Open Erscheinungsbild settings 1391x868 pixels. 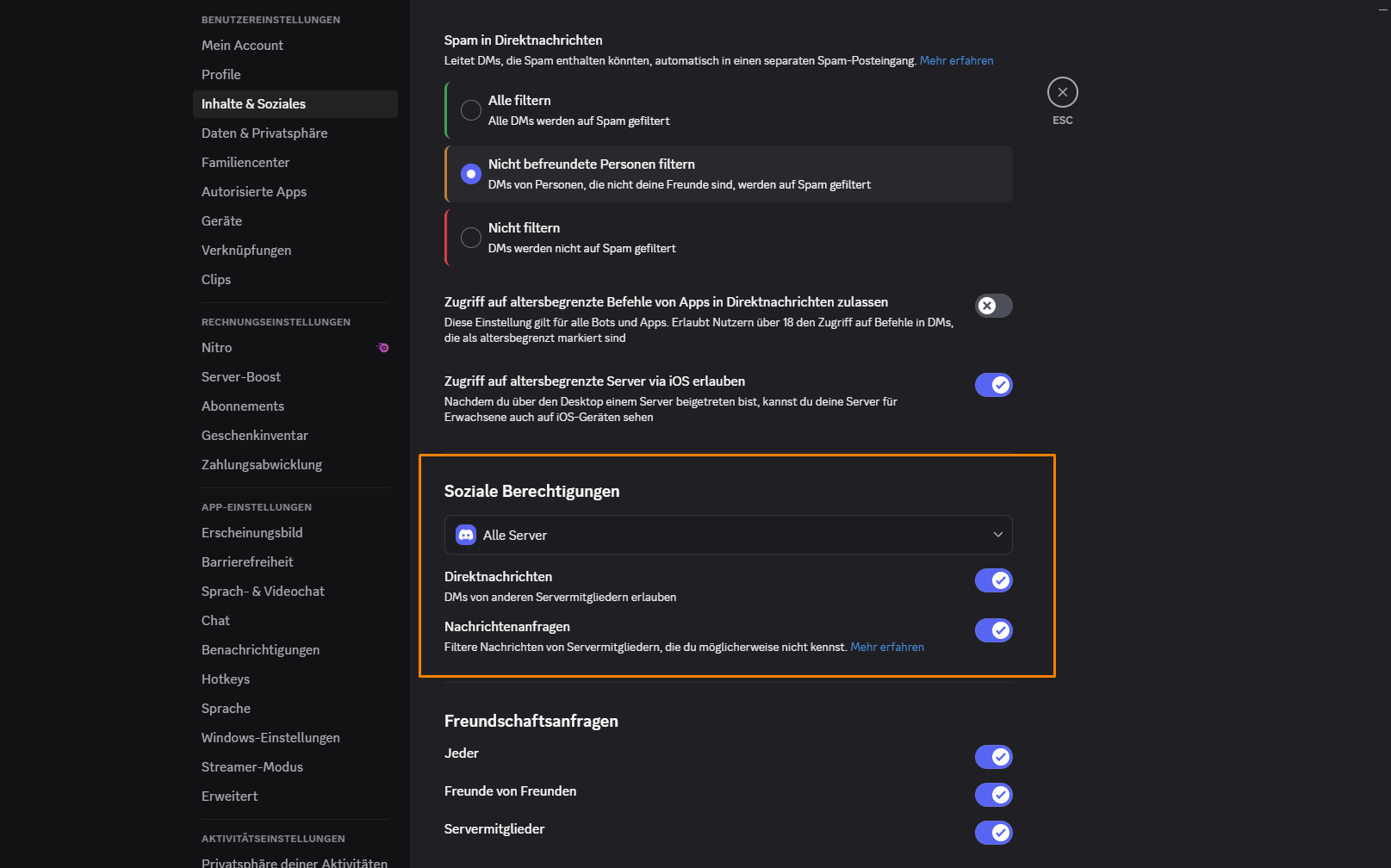pos(251,532)
